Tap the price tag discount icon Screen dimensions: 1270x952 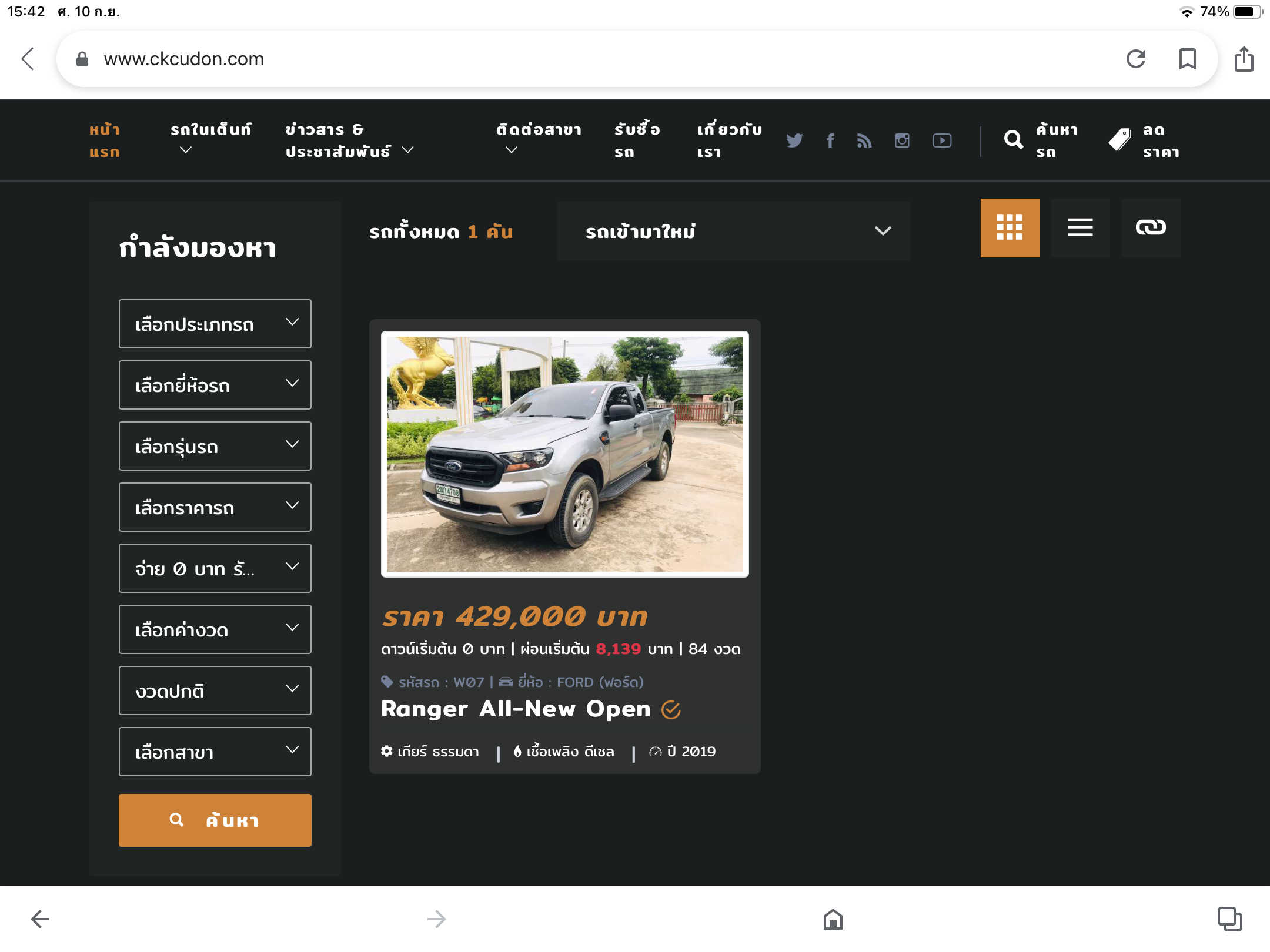click(1119, 140)
